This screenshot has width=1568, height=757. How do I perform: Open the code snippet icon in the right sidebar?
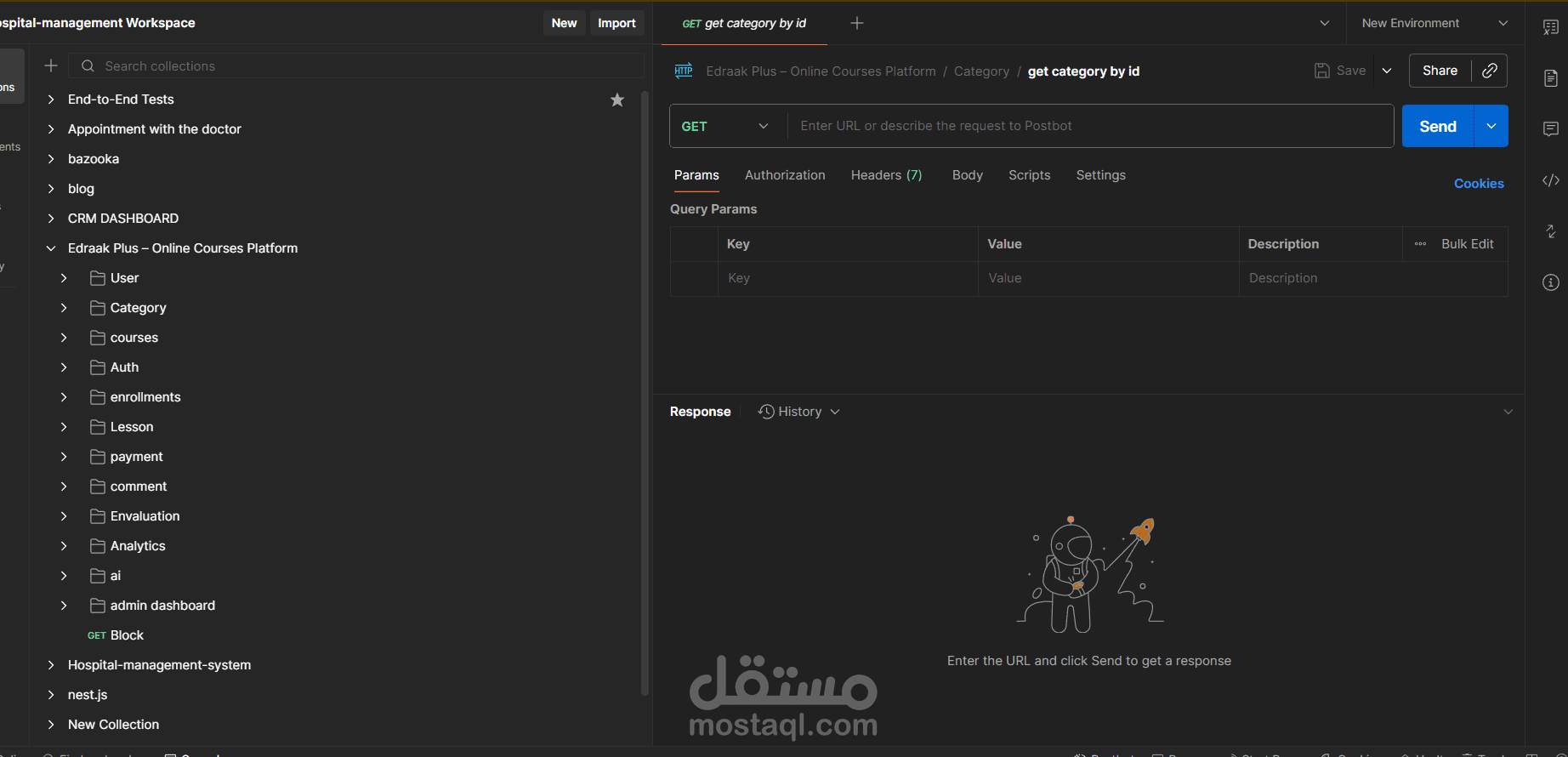[x=1551, y=180]
